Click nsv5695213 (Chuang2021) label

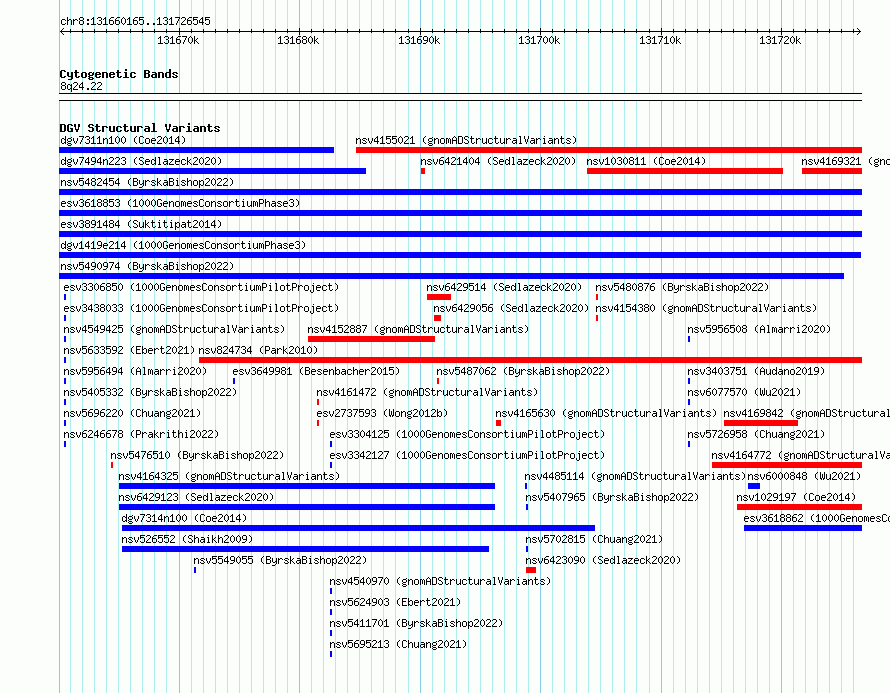[x=398, y=644]
